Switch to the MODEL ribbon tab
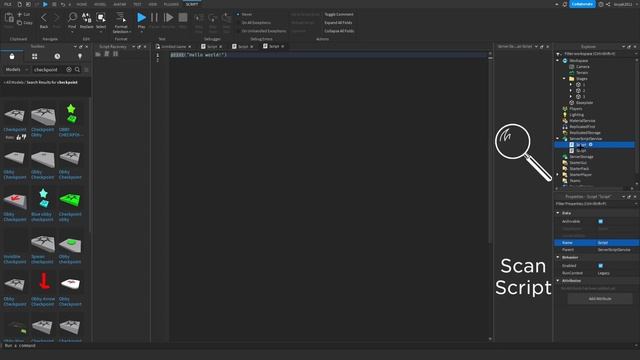 click(x=100, y=4)
